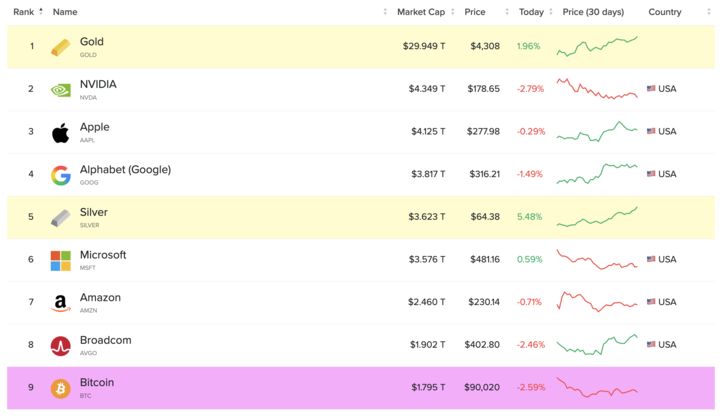Sort using arrows right of Country header
The width and height of the screenshot is (720, 418).
[709, 12]
